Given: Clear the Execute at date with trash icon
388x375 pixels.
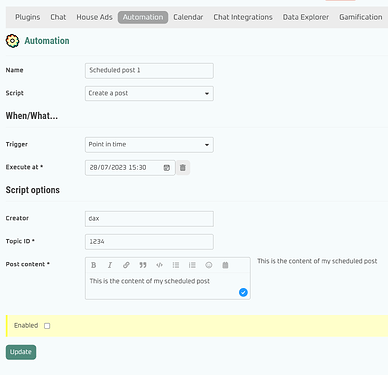Looking at the screenshot, I should pyautogui.click(x=183, y=168).
